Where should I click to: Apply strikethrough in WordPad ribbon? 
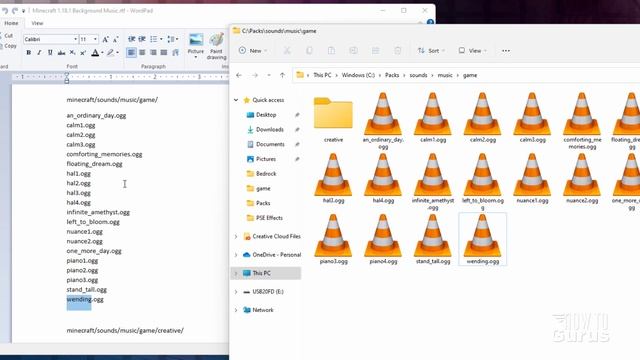click(x=61, y=53)
